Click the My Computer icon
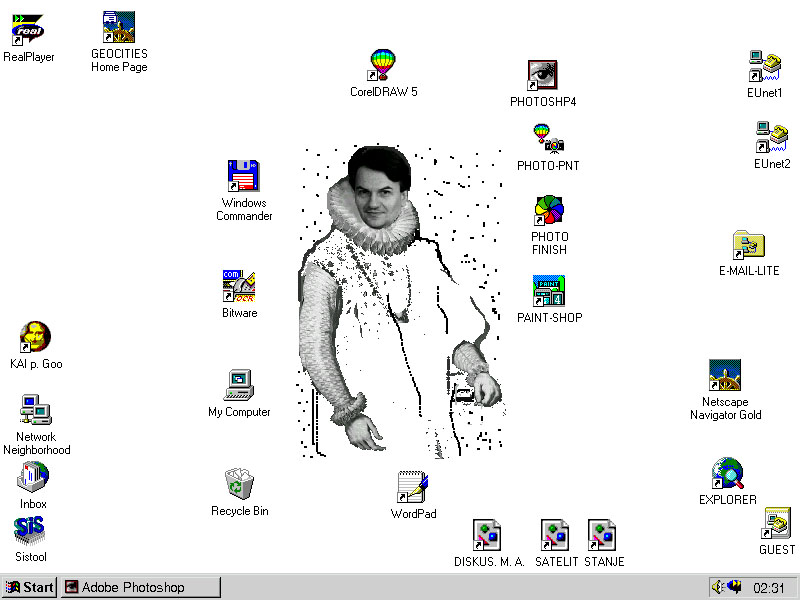The width and height of the screenshot is (800, 600). click(x=239, y=386)
